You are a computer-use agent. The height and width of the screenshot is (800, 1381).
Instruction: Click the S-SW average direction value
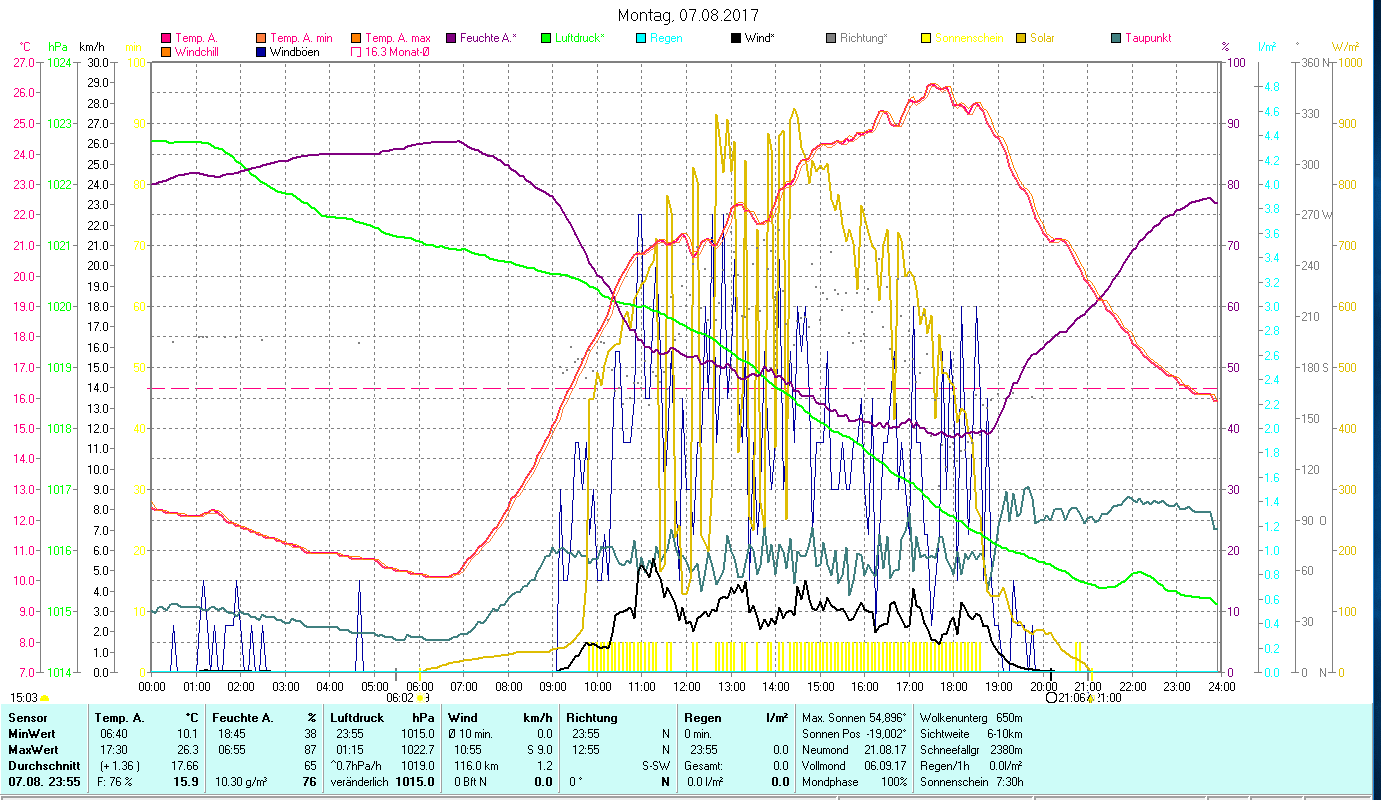pyautogui.click(x=655, y=766)
